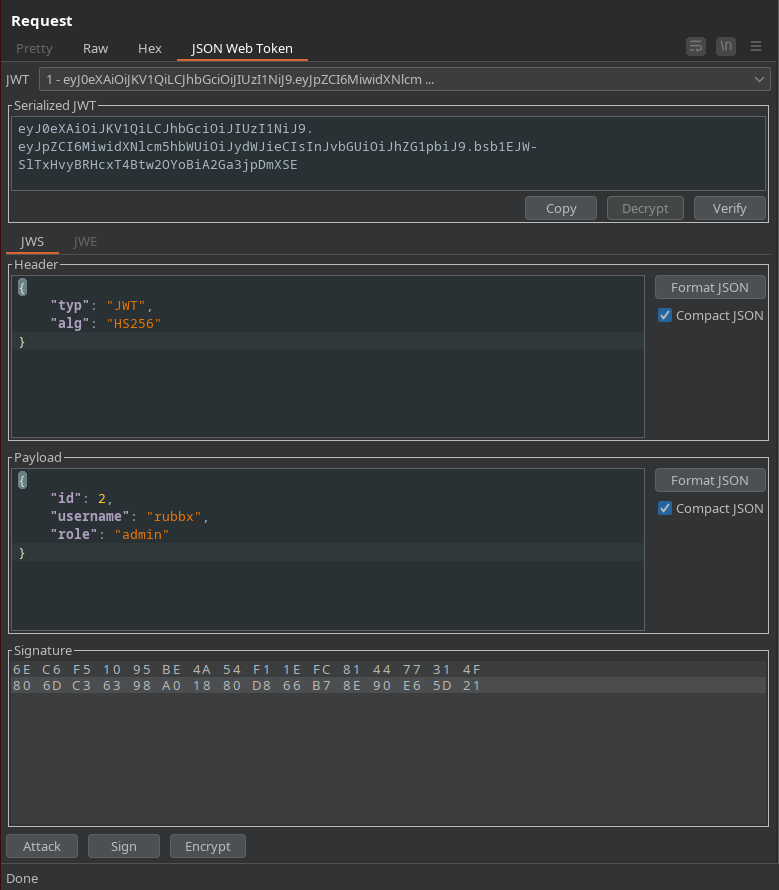Click the opening brace in the Header editor
The height and width of the screenshot is (890, 779).
[x=22, y=287]
